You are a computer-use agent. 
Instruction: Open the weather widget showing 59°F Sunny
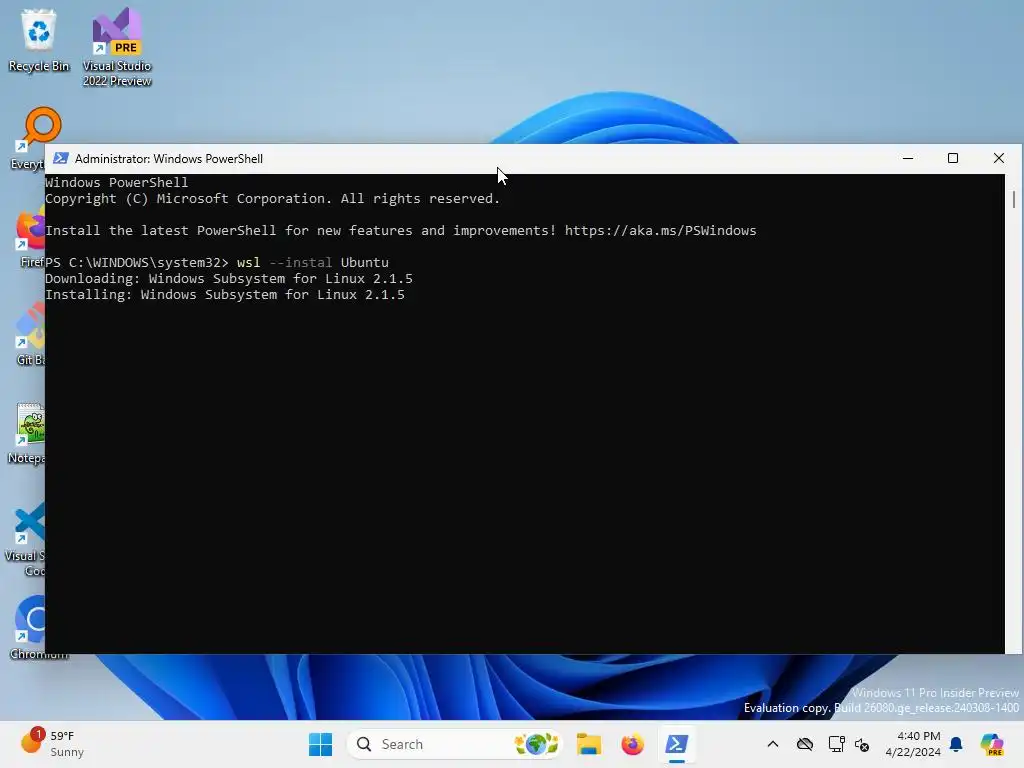click(52, 744)
